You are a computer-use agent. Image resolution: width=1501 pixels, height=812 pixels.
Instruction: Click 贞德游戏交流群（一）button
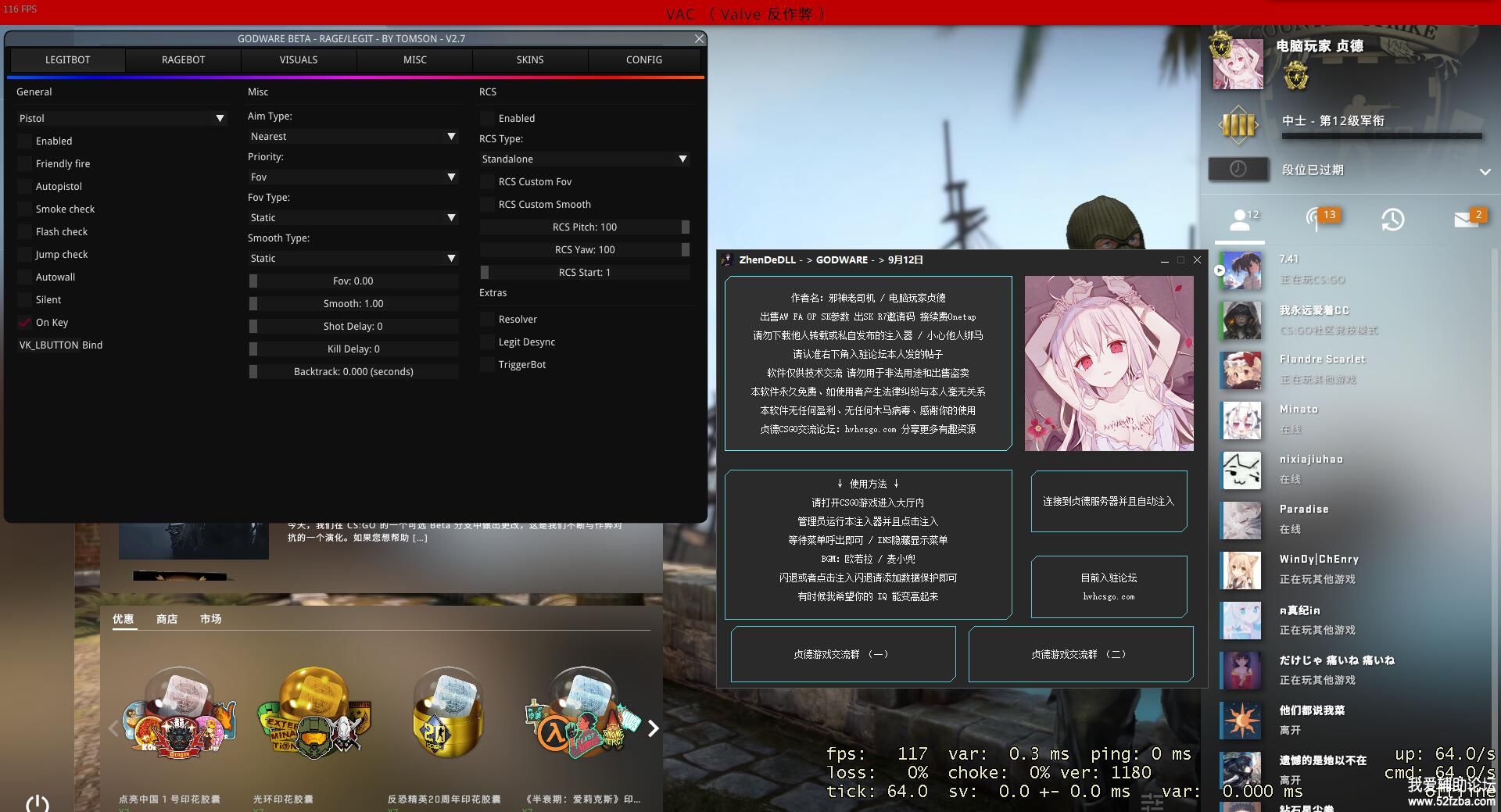pos(843,654)
